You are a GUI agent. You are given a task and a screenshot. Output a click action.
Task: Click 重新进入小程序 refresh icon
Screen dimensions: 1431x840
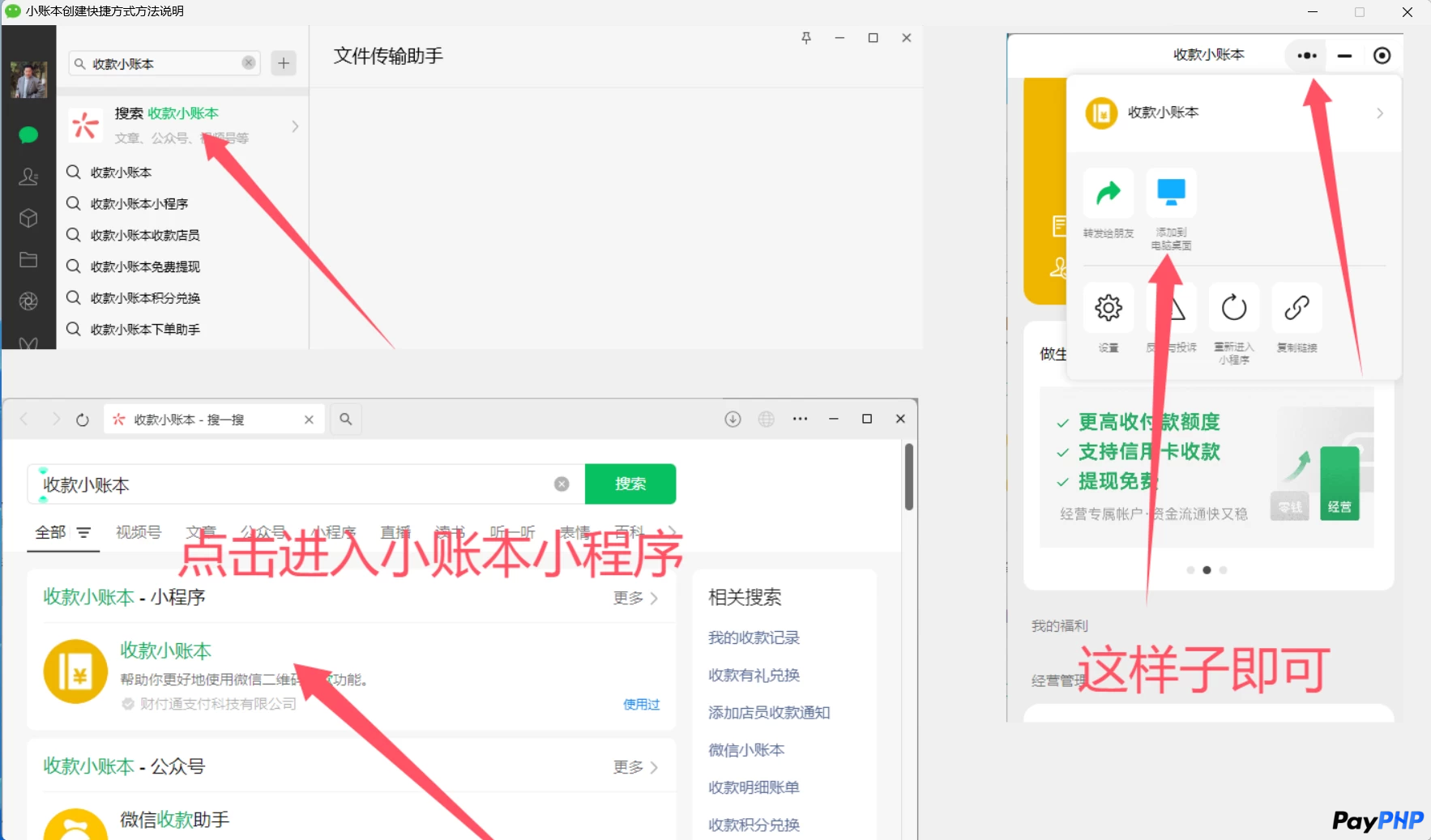click(1234, 308)
